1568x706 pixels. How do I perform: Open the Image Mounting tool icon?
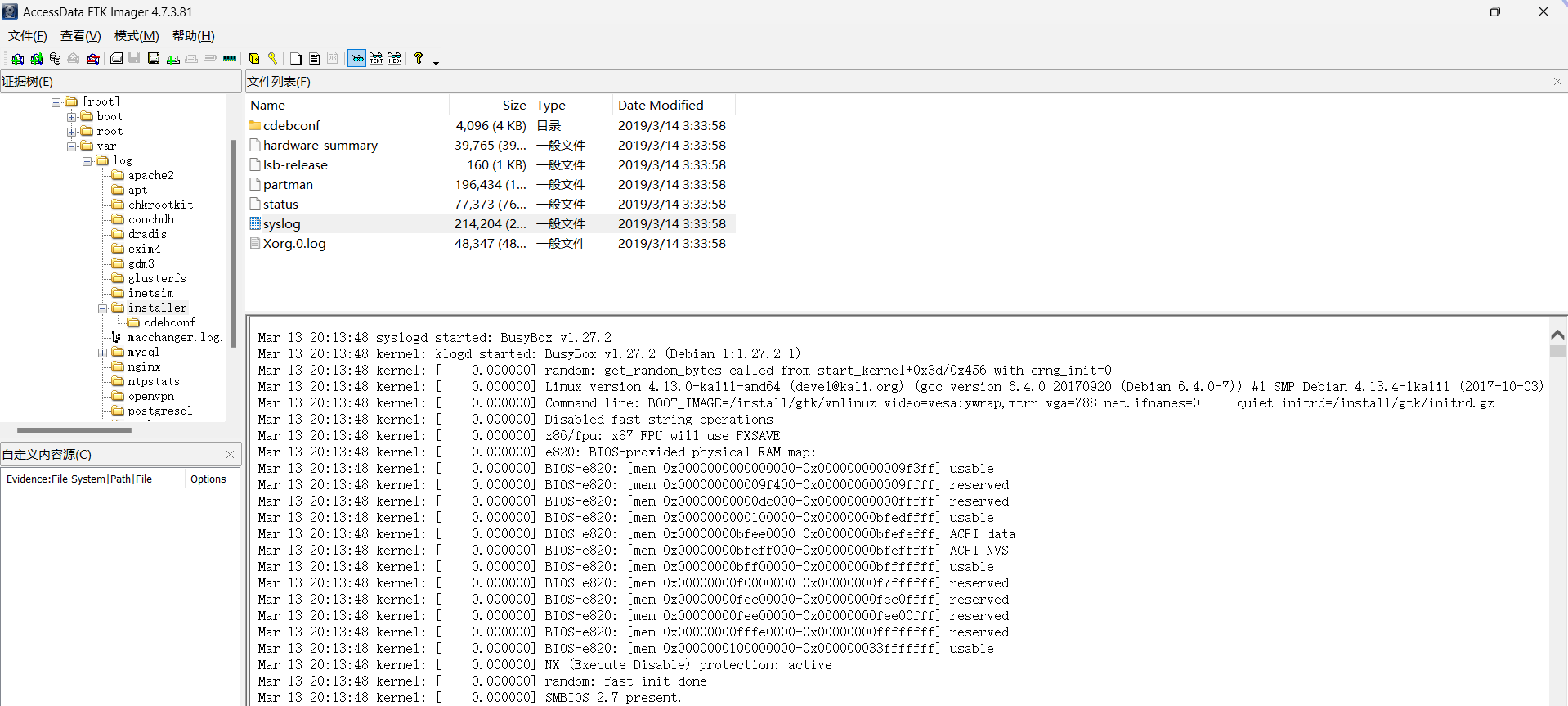pyautogui.click(x=55, y=59)
